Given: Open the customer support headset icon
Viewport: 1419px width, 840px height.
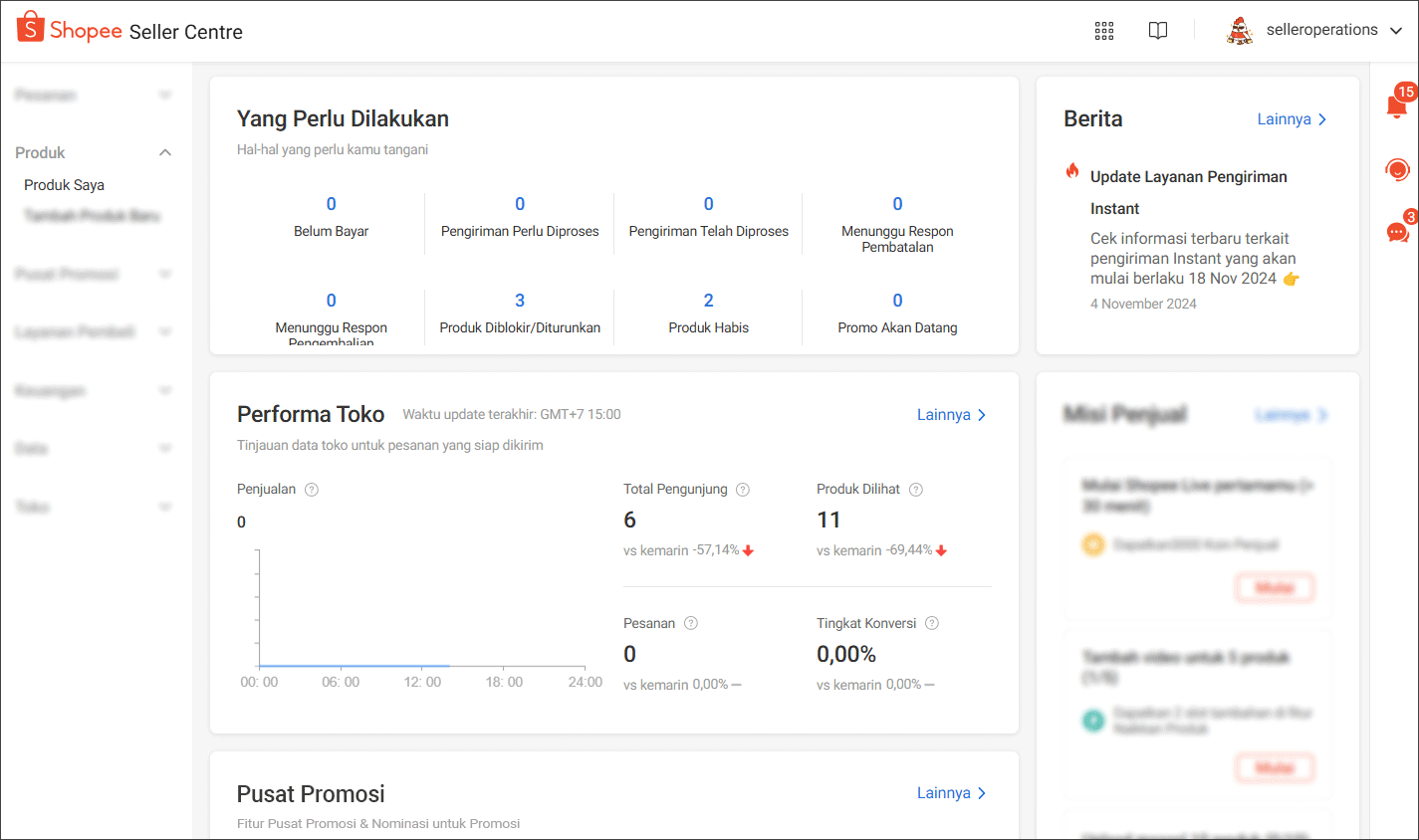Looking at the screenshot, I should click(1397, 170).
